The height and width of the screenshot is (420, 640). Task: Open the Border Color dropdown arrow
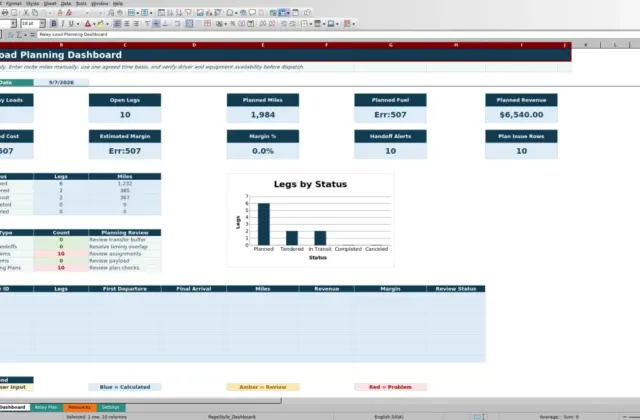pos(337,24)
